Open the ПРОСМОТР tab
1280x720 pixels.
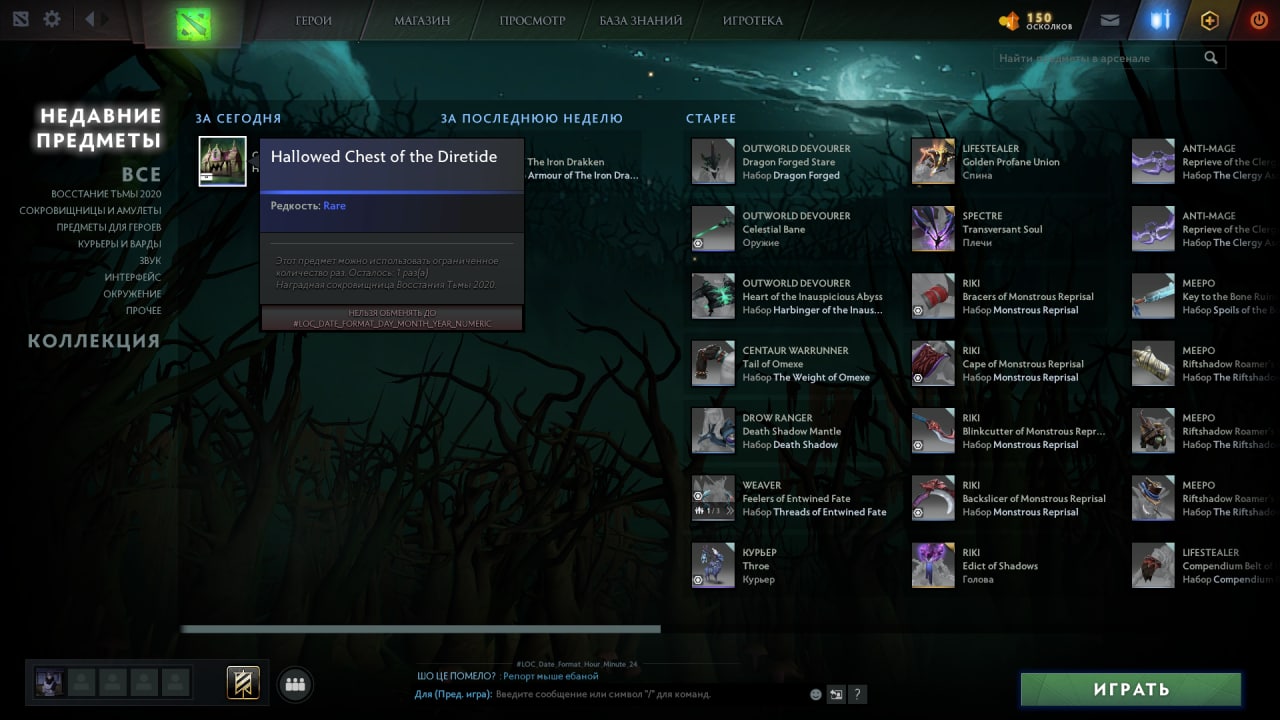[x=532, y=20]
